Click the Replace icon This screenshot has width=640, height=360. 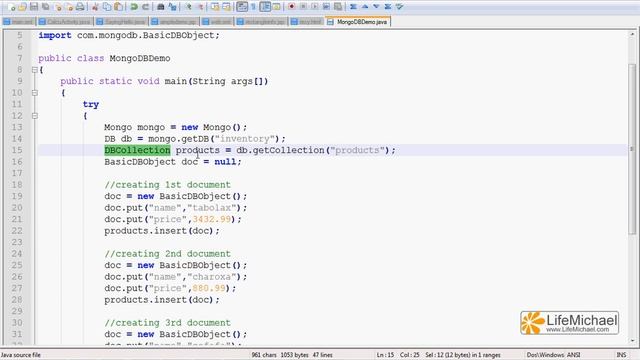173,7
